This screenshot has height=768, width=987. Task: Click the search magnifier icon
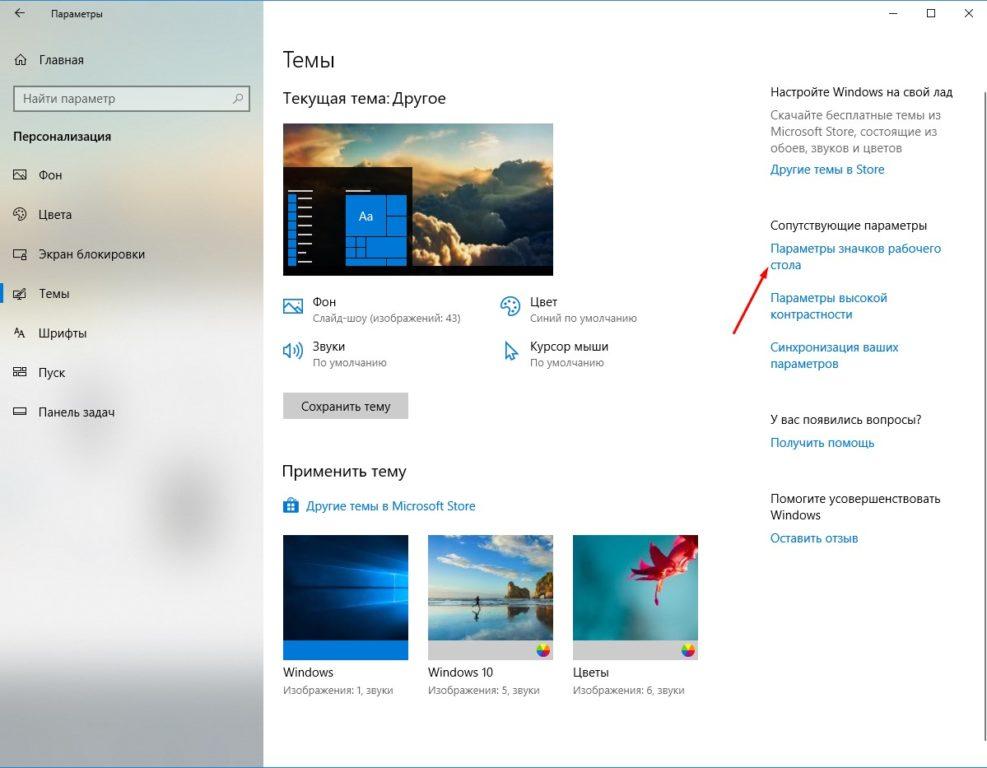(x=238, y=98)
